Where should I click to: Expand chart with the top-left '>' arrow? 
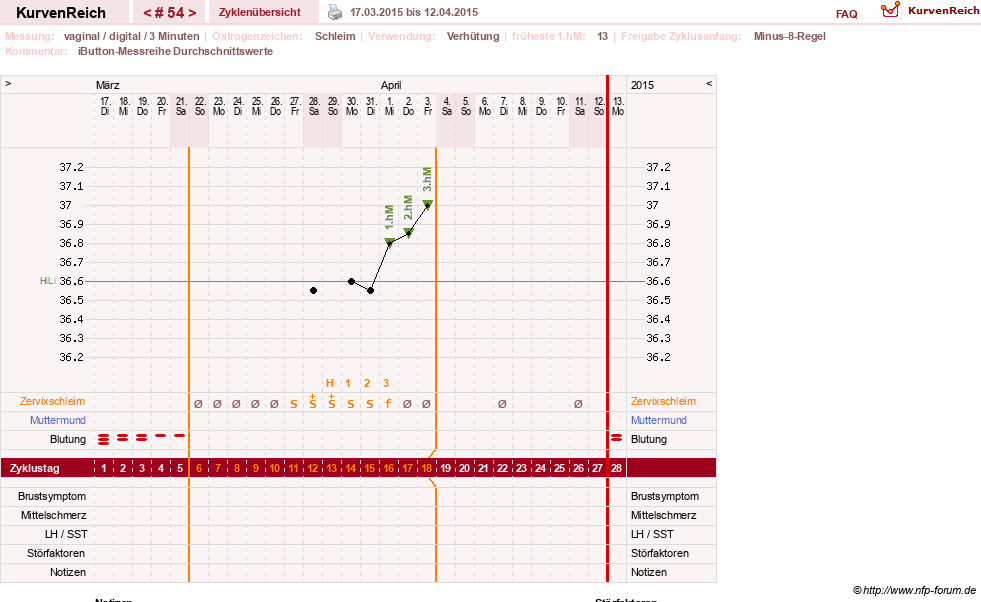pos(8,83)
